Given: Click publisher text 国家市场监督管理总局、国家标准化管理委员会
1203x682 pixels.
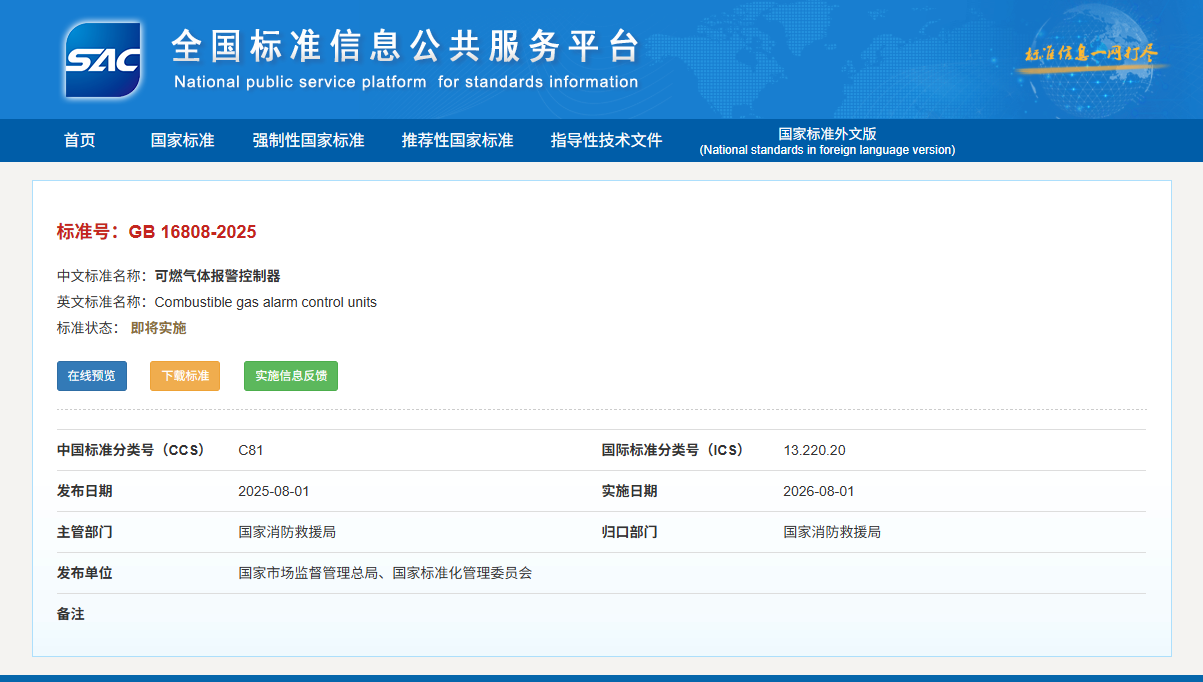Looking at the screenshot, I should tap(385, 573).
